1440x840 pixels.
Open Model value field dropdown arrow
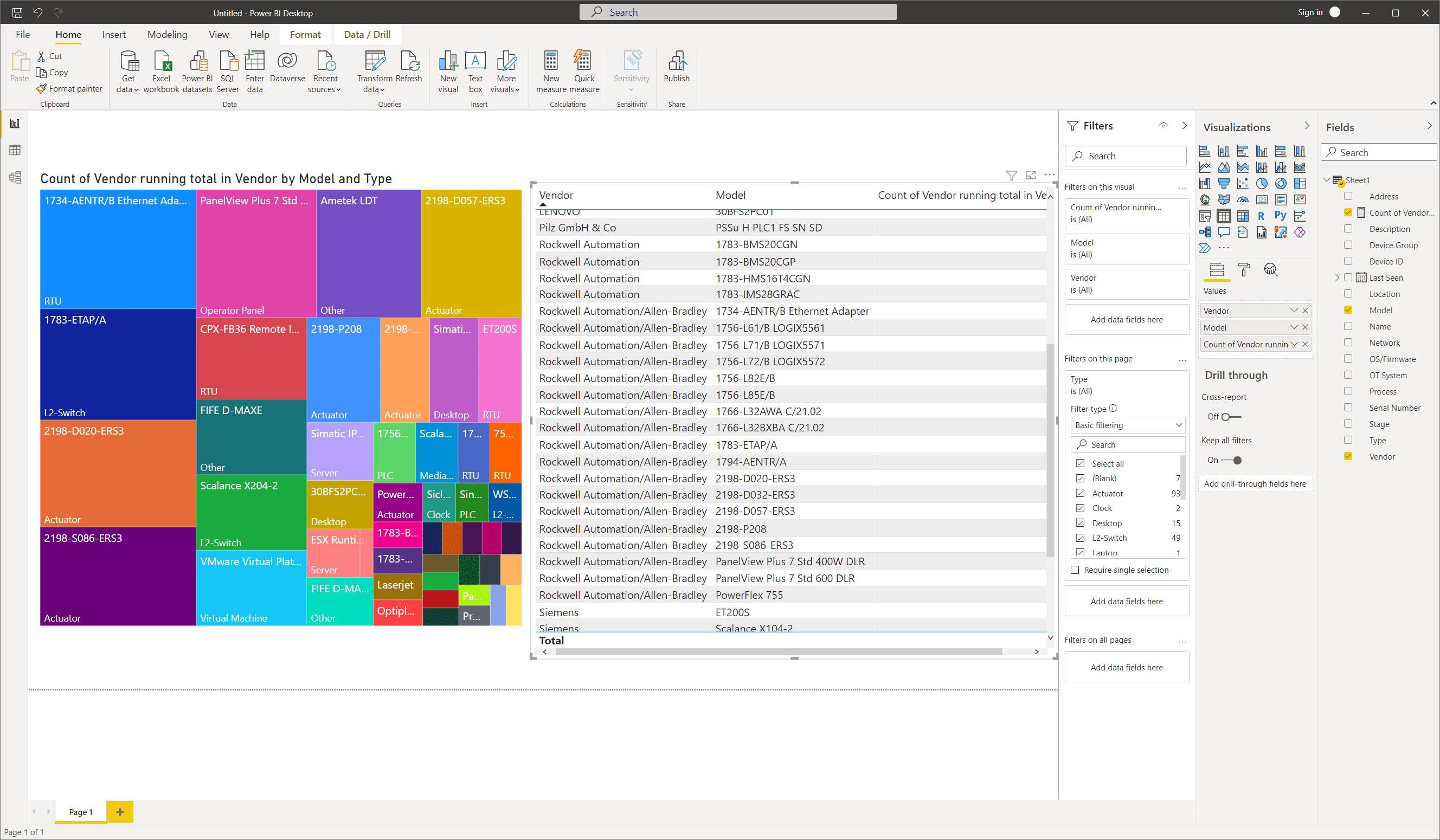(1294, 327)
